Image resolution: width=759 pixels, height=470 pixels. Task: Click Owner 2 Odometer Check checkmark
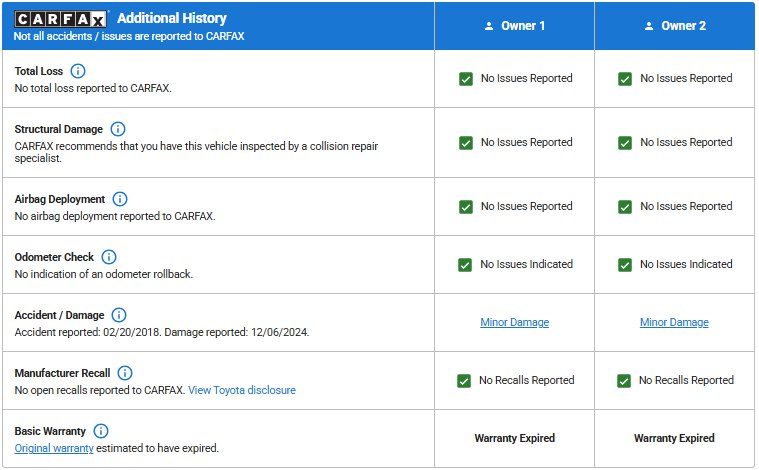(x=625, y=265)
